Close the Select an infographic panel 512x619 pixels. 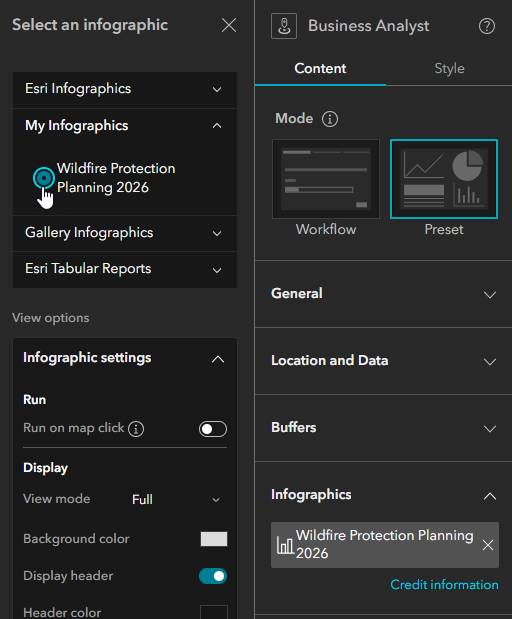(x=229, y=25)
